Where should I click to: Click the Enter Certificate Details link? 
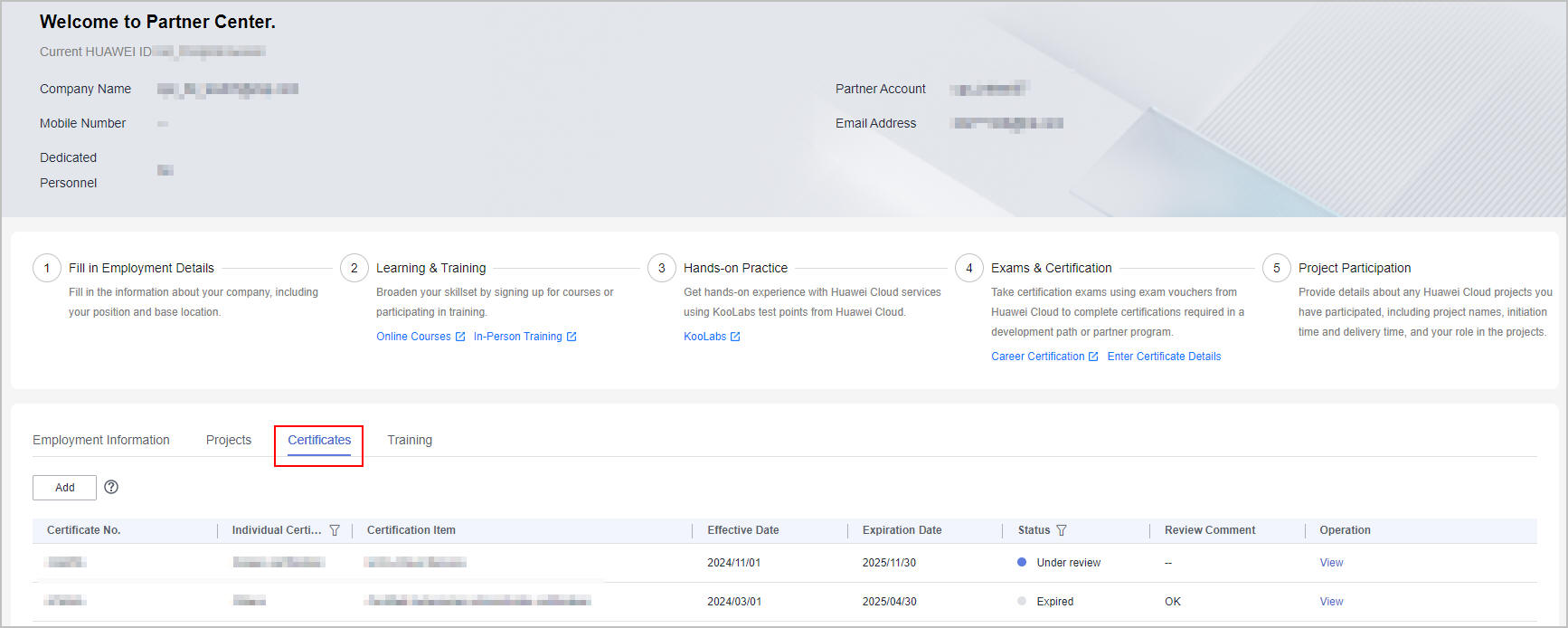[x=1164, y=357]
